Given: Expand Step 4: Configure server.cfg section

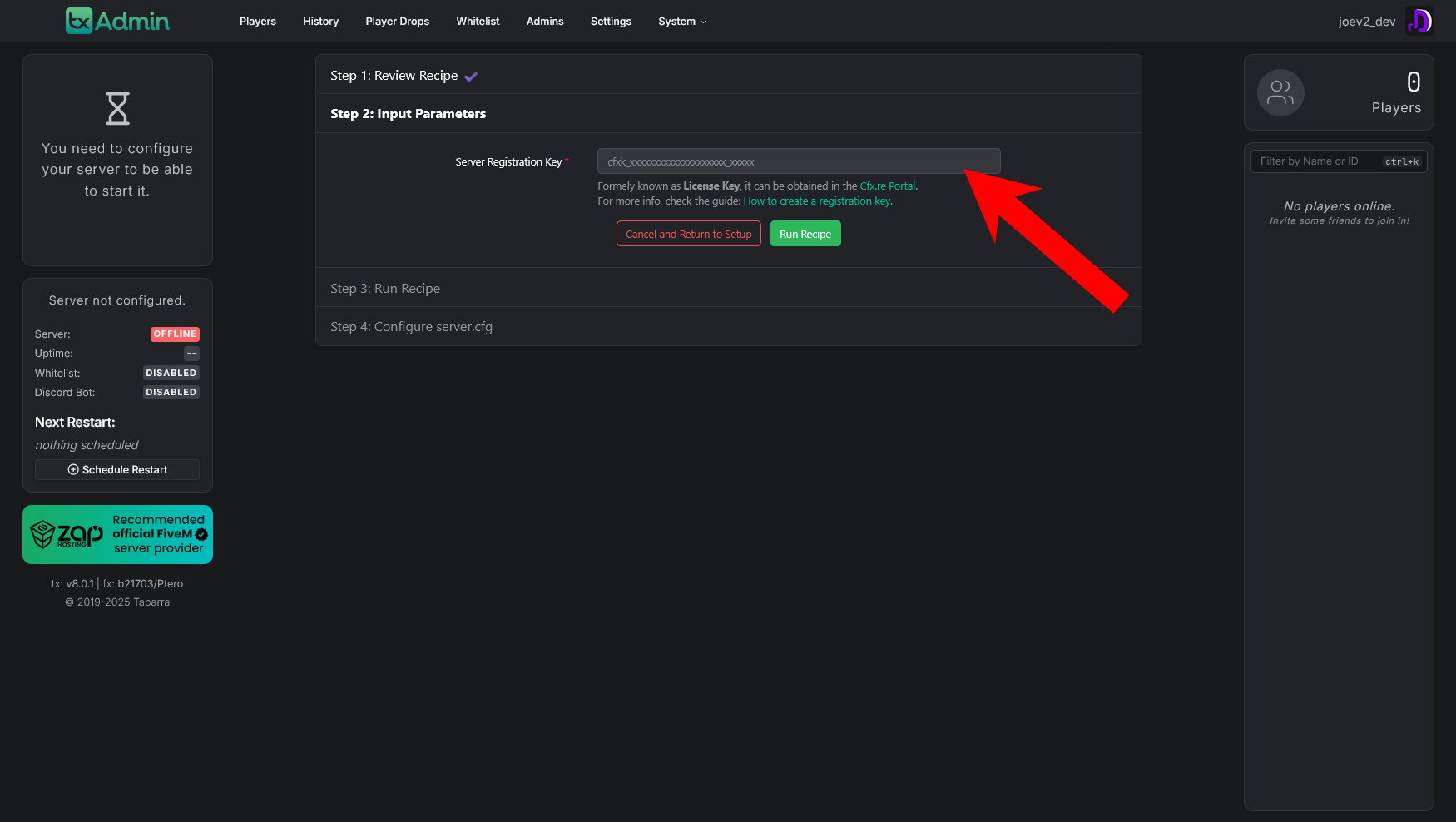Looking at the screenshot, I should [729, 326].
